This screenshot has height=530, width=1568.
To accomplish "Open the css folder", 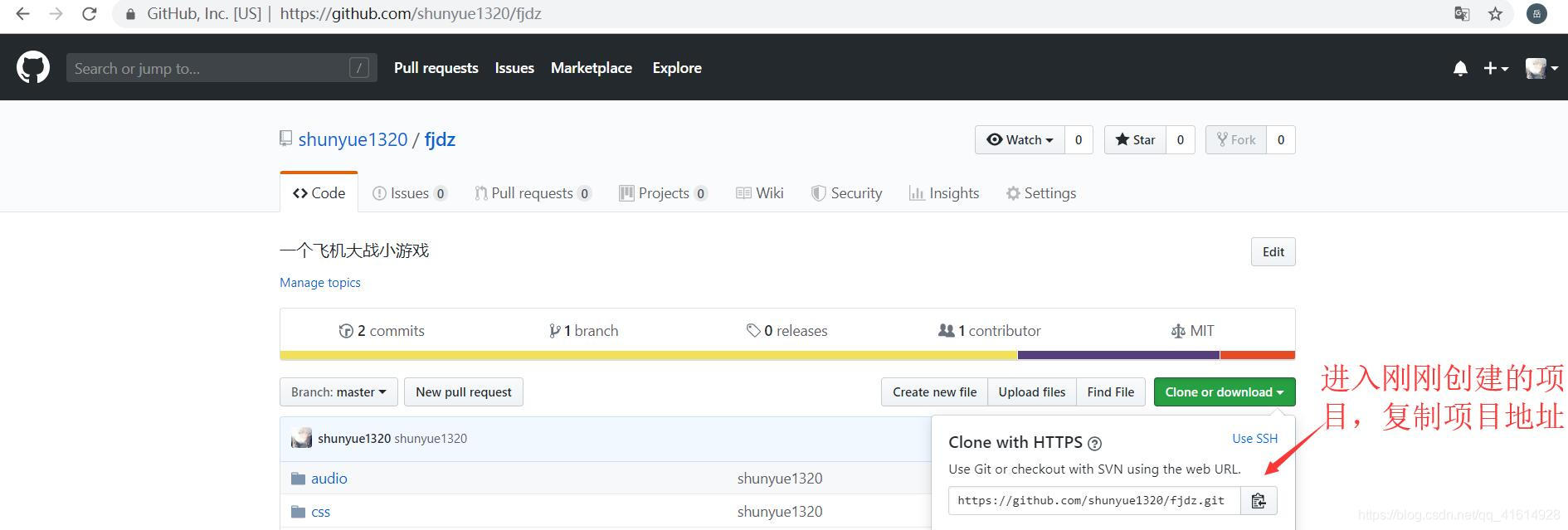I will click(x=320, y=512).
